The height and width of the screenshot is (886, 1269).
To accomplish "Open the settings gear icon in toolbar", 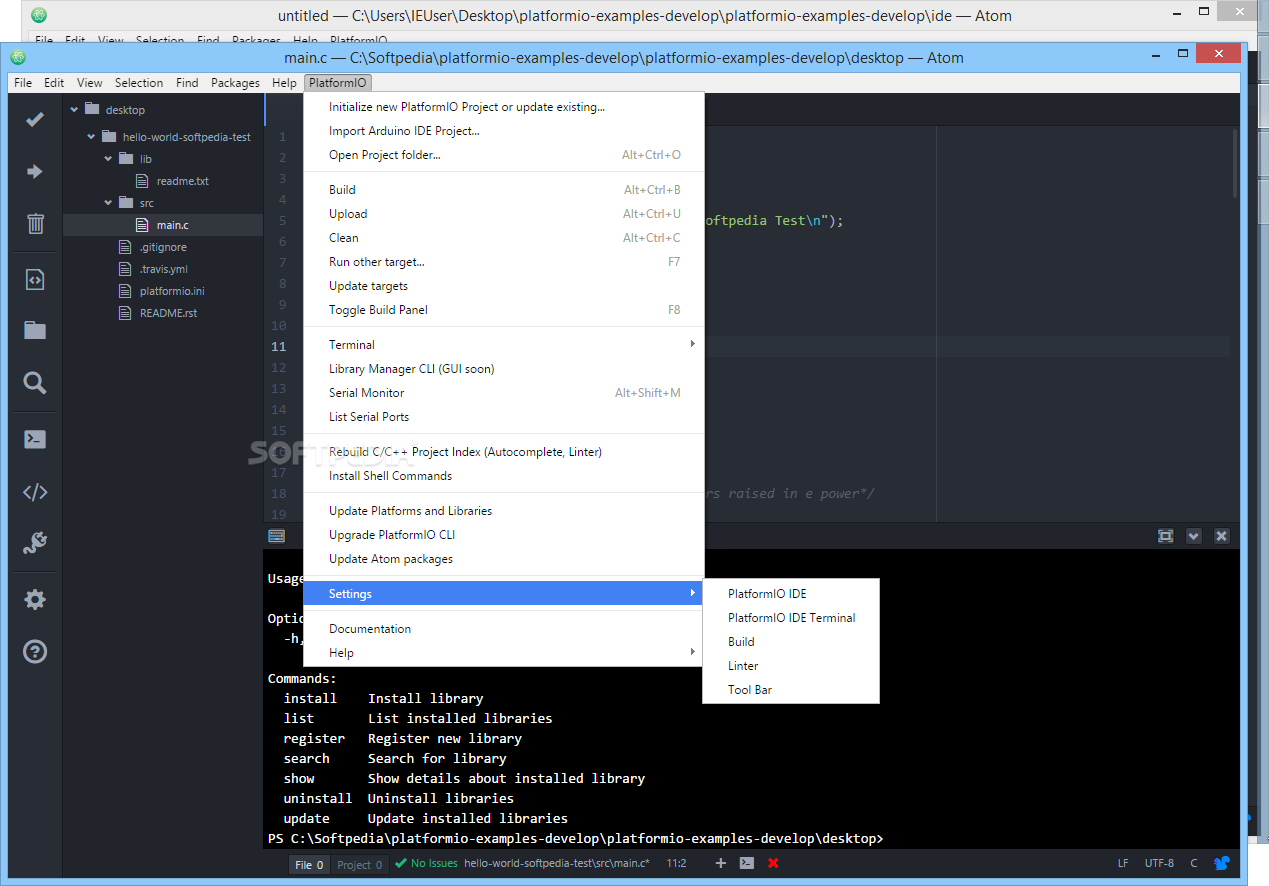I will click(x=35, y=599).
